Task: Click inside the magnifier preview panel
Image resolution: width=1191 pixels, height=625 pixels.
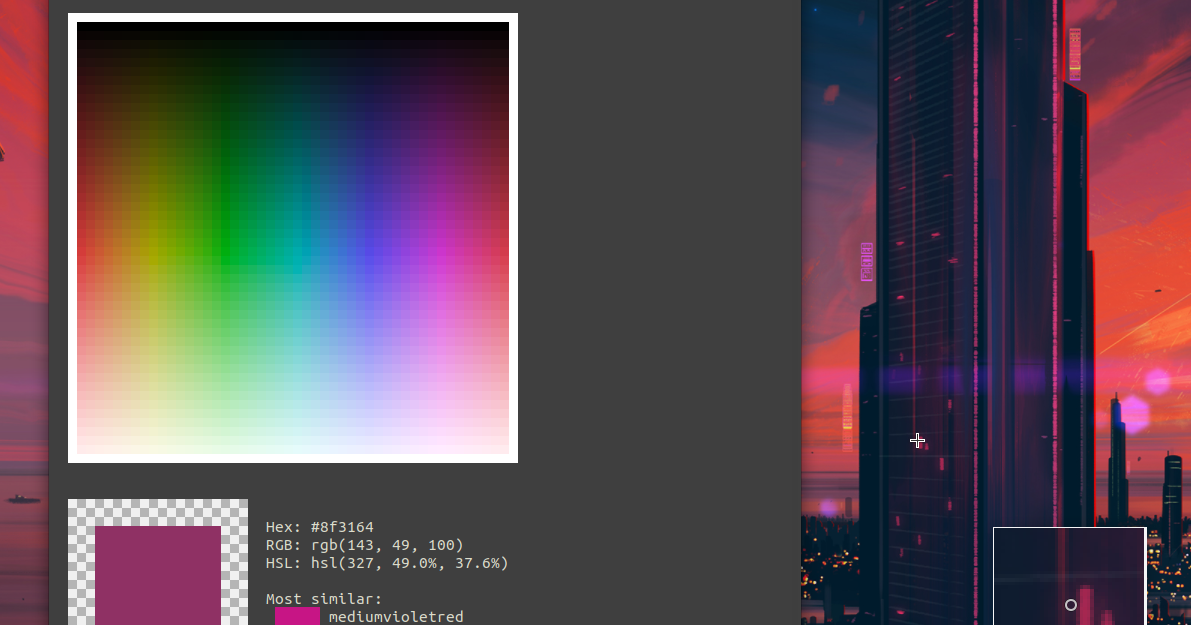Action: [1069, 575]
